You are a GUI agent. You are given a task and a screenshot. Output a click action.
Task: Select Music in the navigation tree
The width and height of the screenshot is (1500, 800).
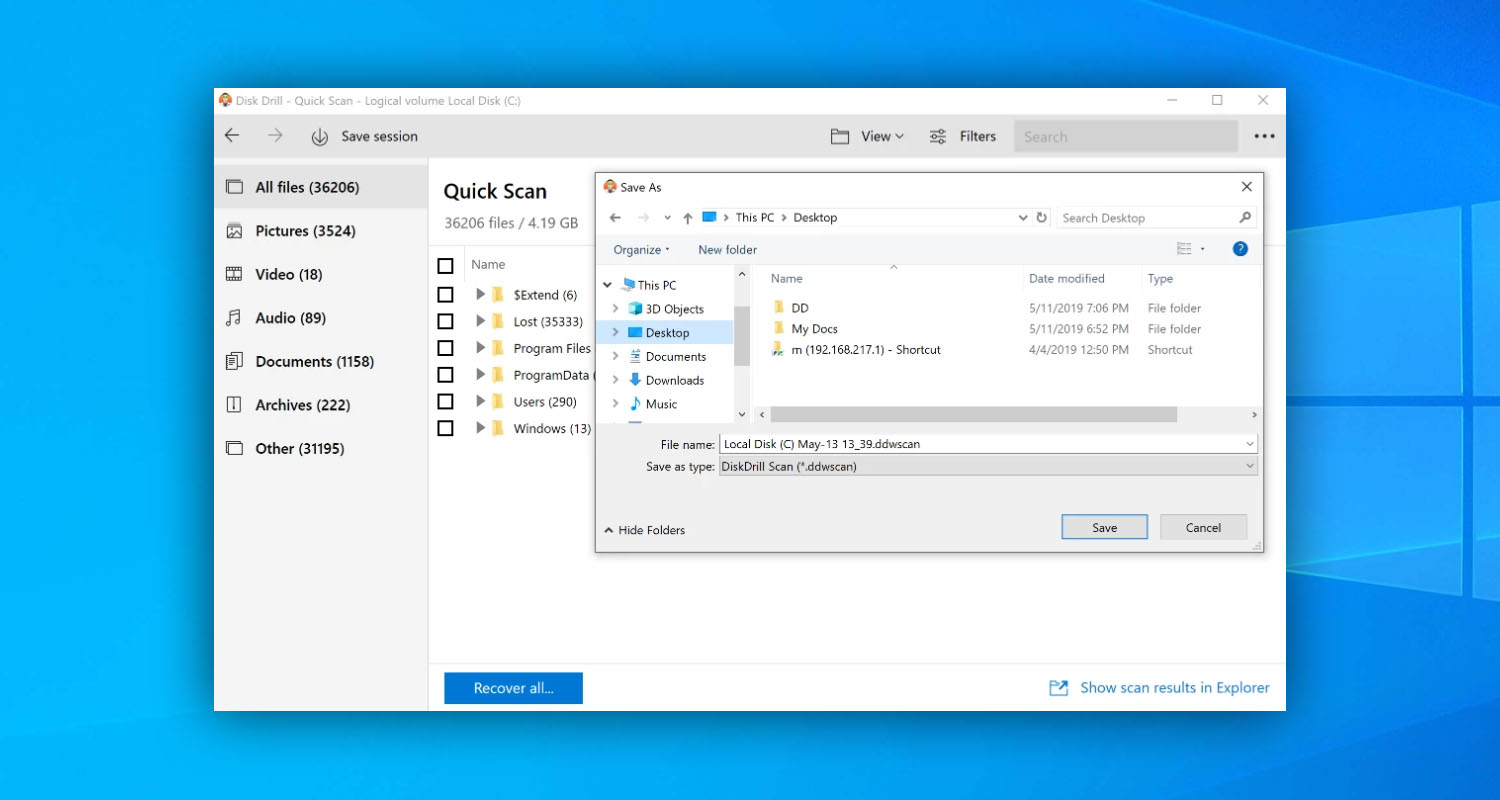point(661,404)
